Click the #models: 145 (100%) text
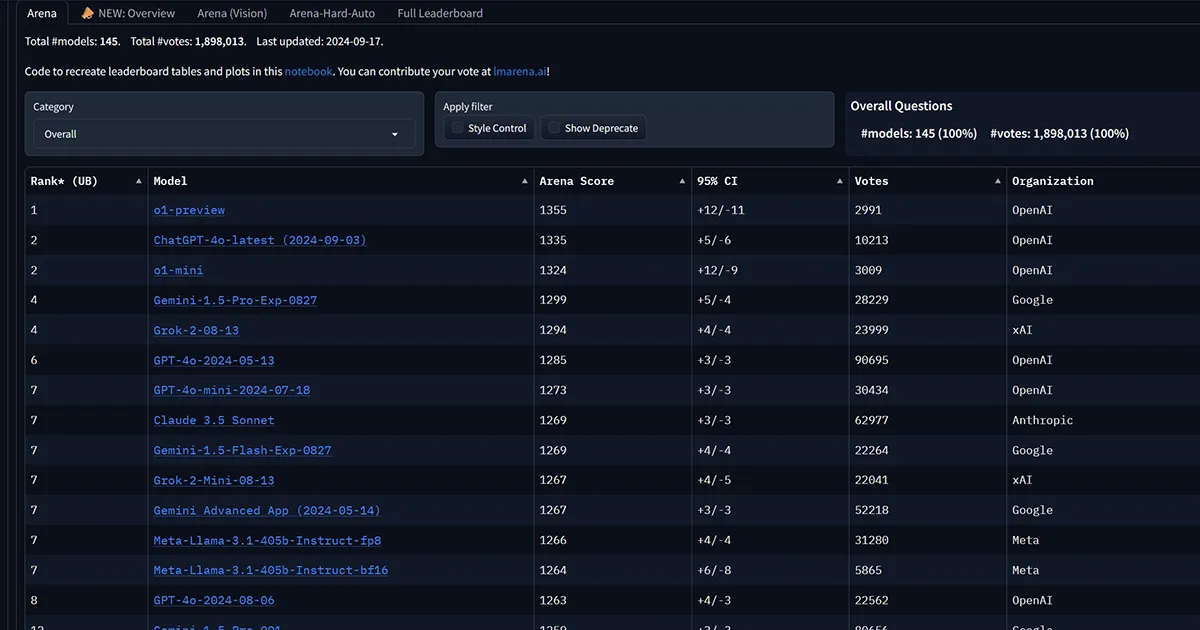The image size is (1200, 630). [919, 133]
